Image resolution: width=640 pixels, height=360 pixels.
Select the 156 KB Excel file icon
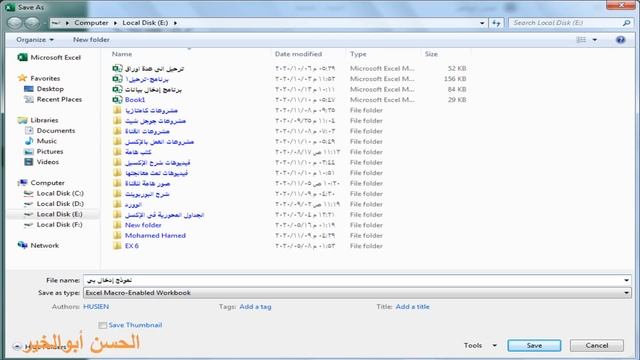[117, 79]
